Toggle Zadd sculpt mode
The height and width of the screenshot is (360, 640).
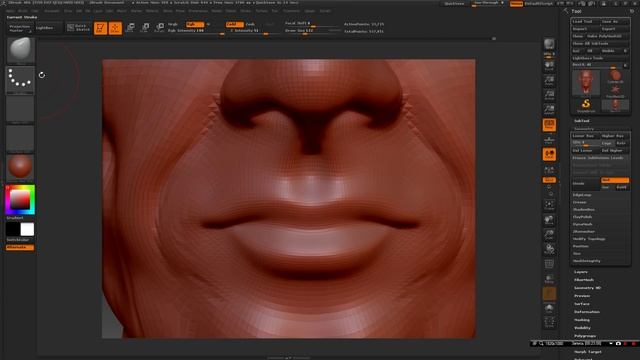pyautogui.click(x=234, y=24)
